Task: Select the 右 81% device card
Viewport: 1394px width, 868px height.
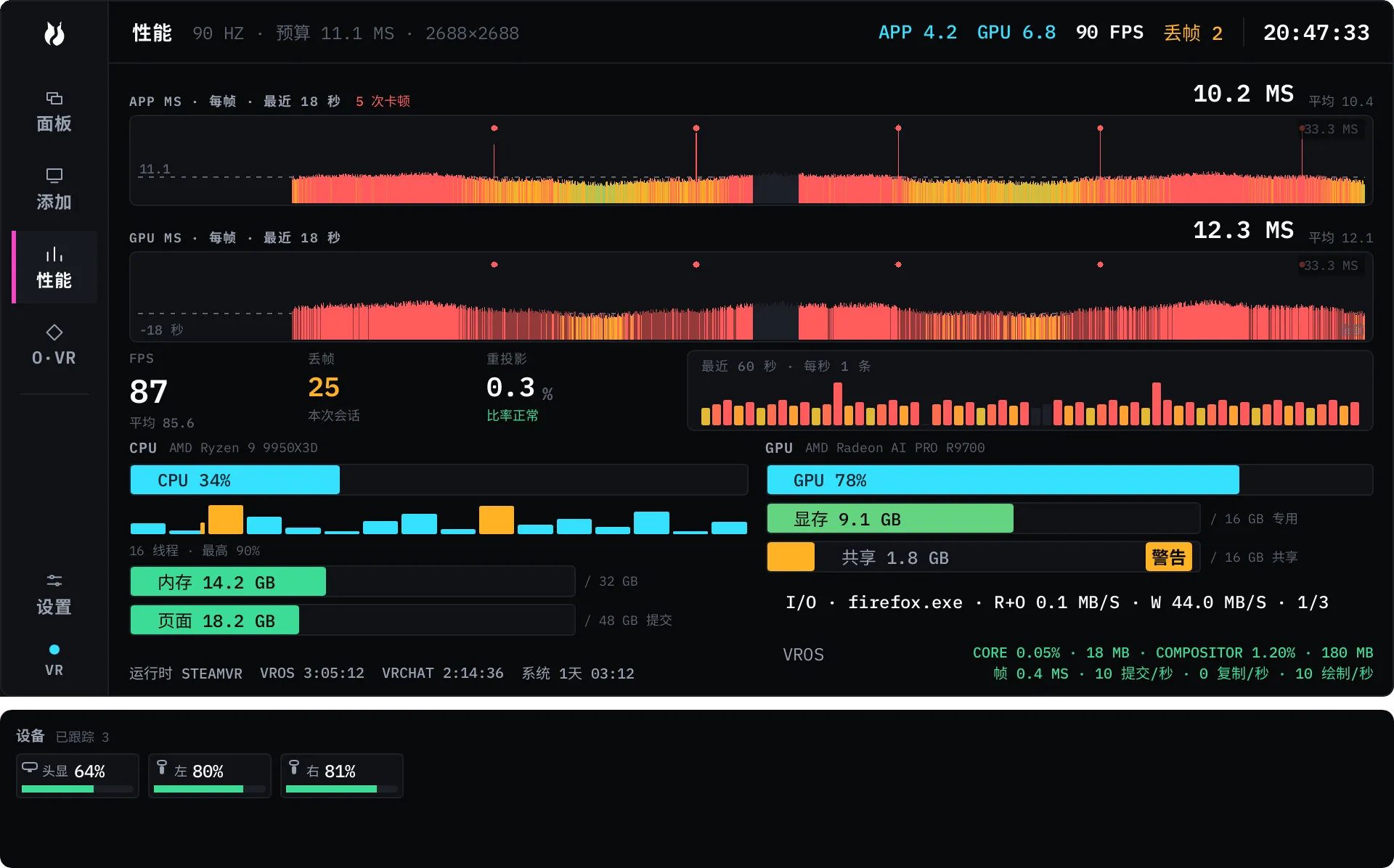Action: (342, 776)
